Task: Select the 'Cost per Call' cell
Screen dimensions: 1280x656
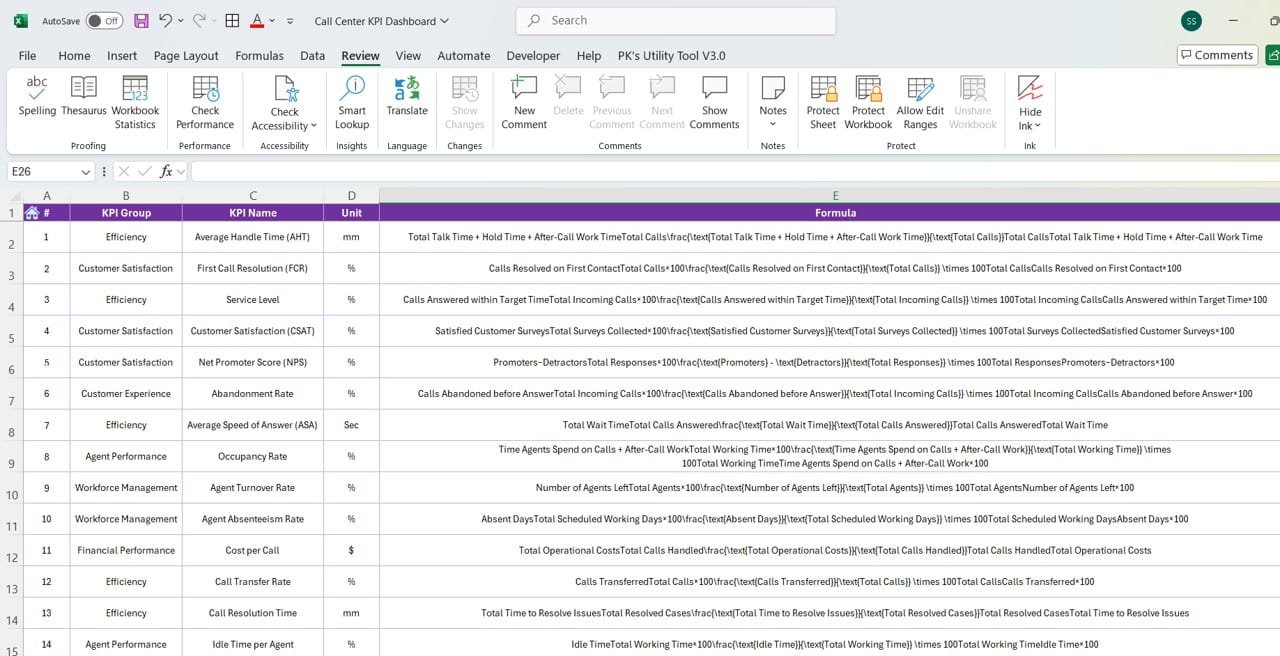Action: [253, 550]
